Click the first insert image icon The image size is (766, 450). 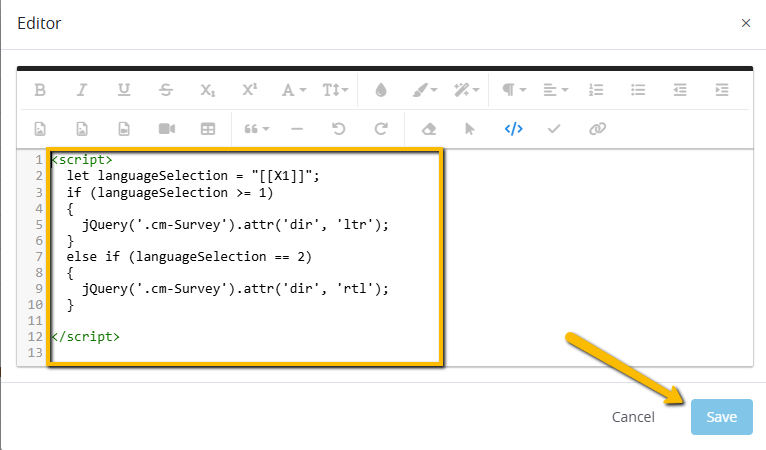(x=40, y=129)
